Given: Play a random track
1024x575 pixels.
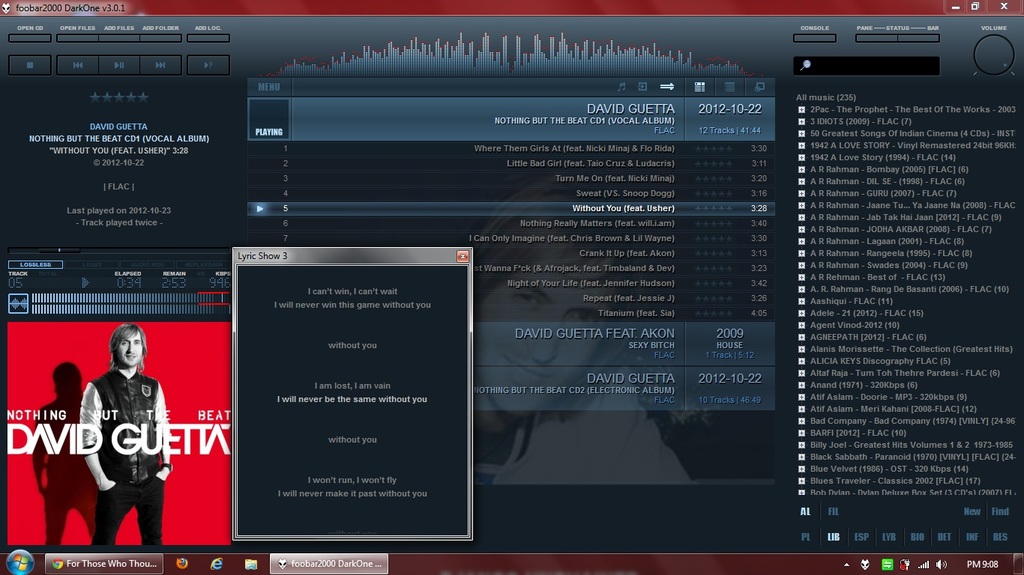Looking at the screenshot, I should (208, 65).
